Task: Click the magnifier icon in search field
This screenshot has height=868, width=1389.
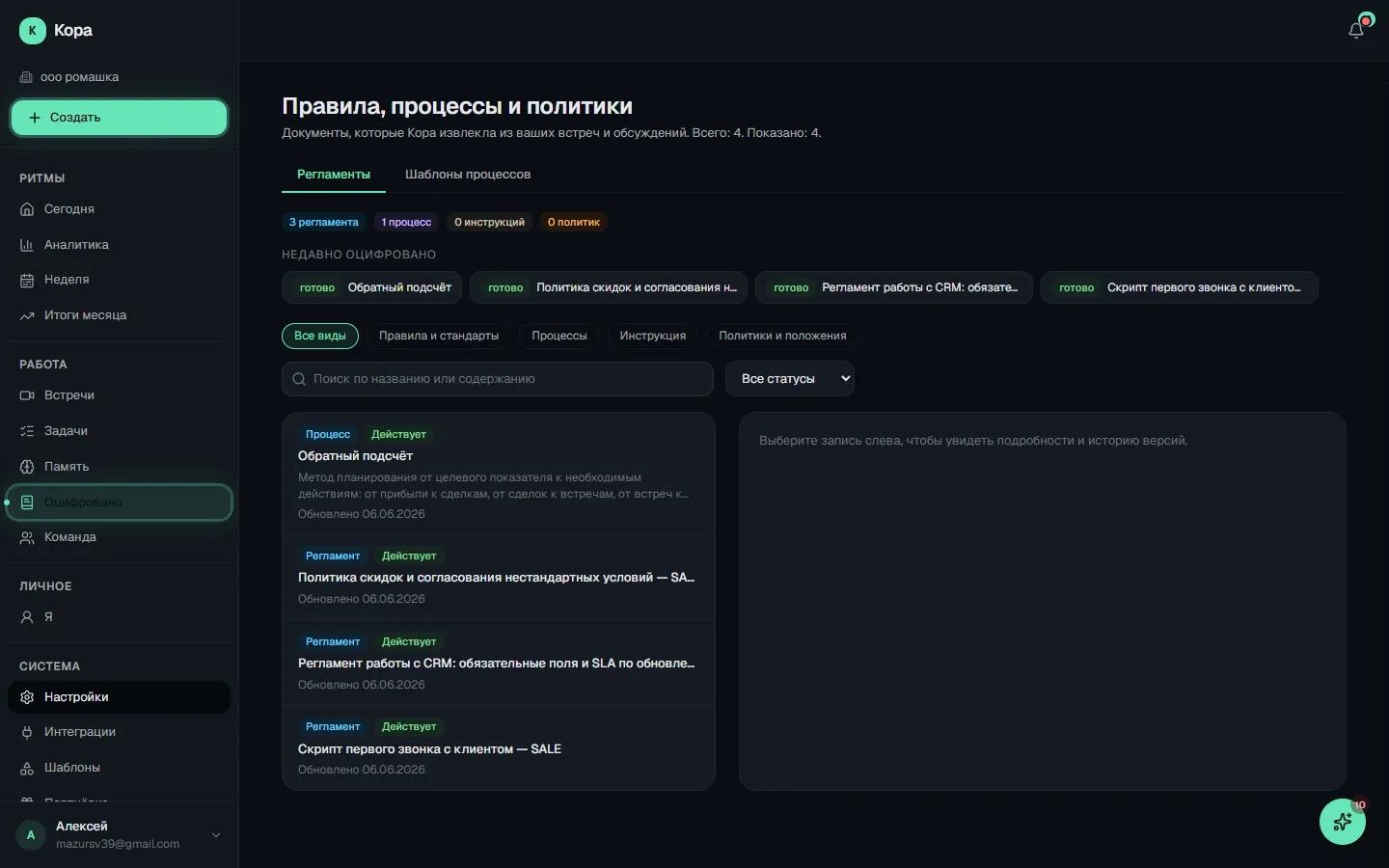Action: point(299,379)
